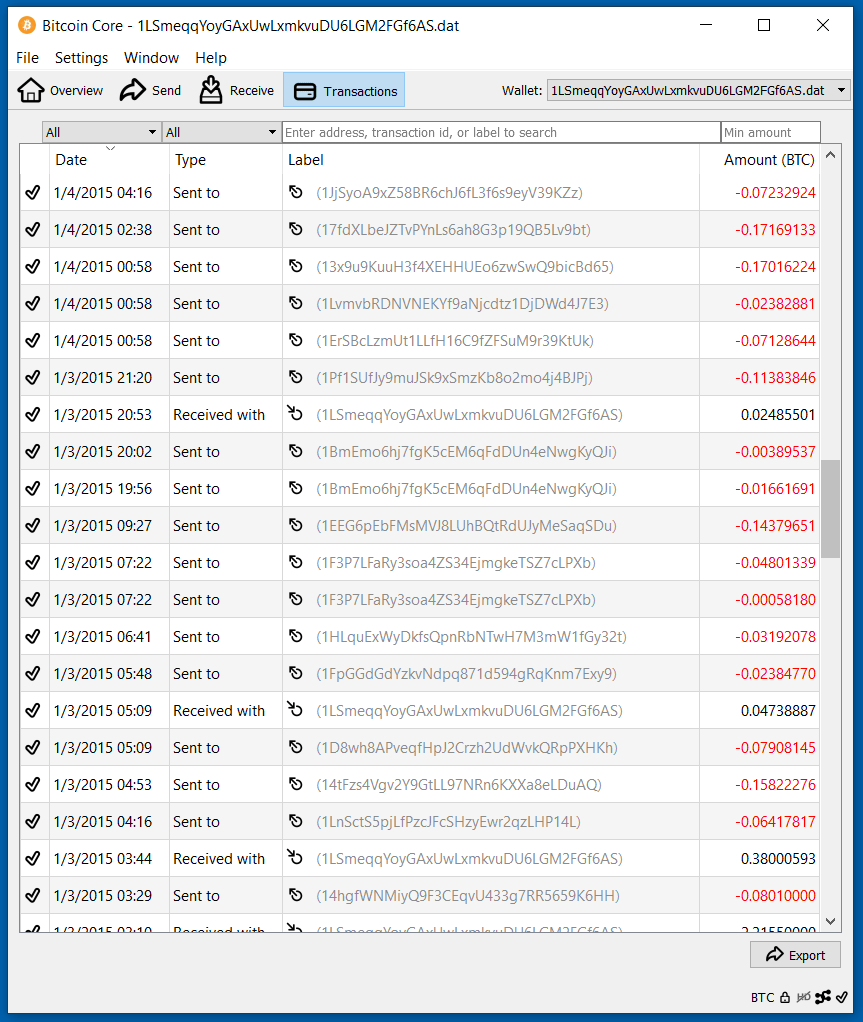Open the Receive page
This screenshot has width=863, height=1022.
[x=237, y=91]
